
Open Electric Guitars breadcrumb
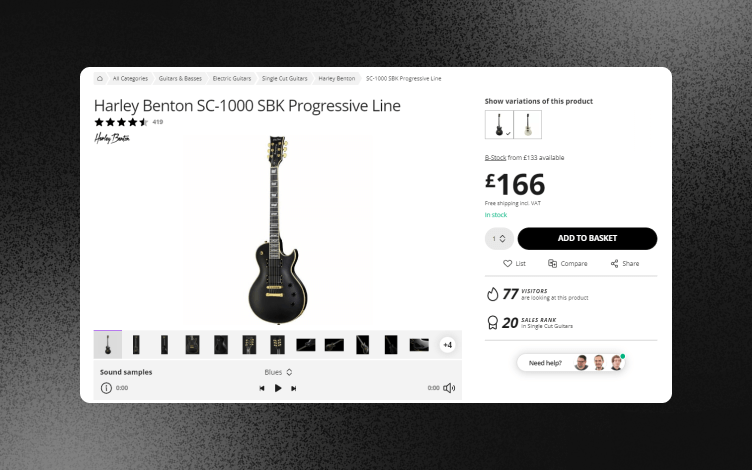232,79
